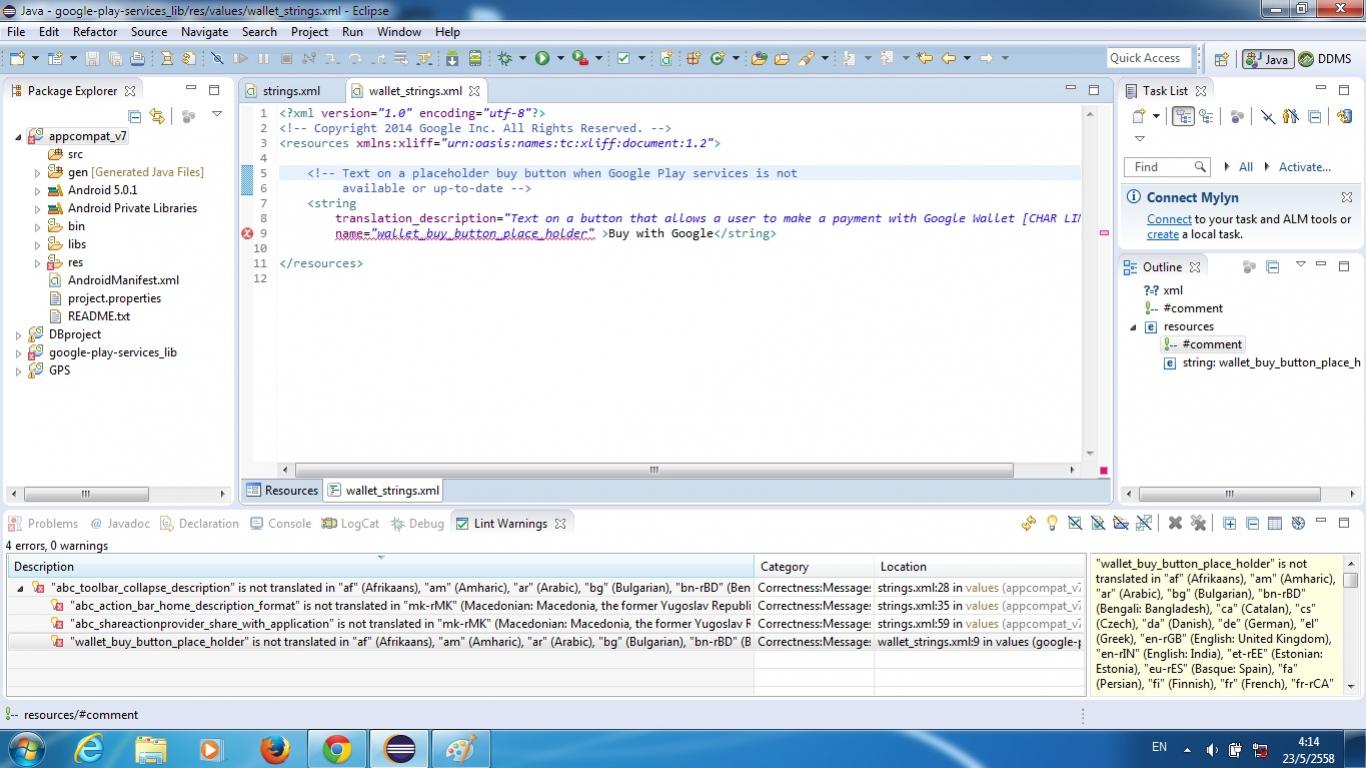Viewport: 1366px width, 768px height.
Task: Click the Package Explorer horizontal scrollbar
Action: coord(85,494)
